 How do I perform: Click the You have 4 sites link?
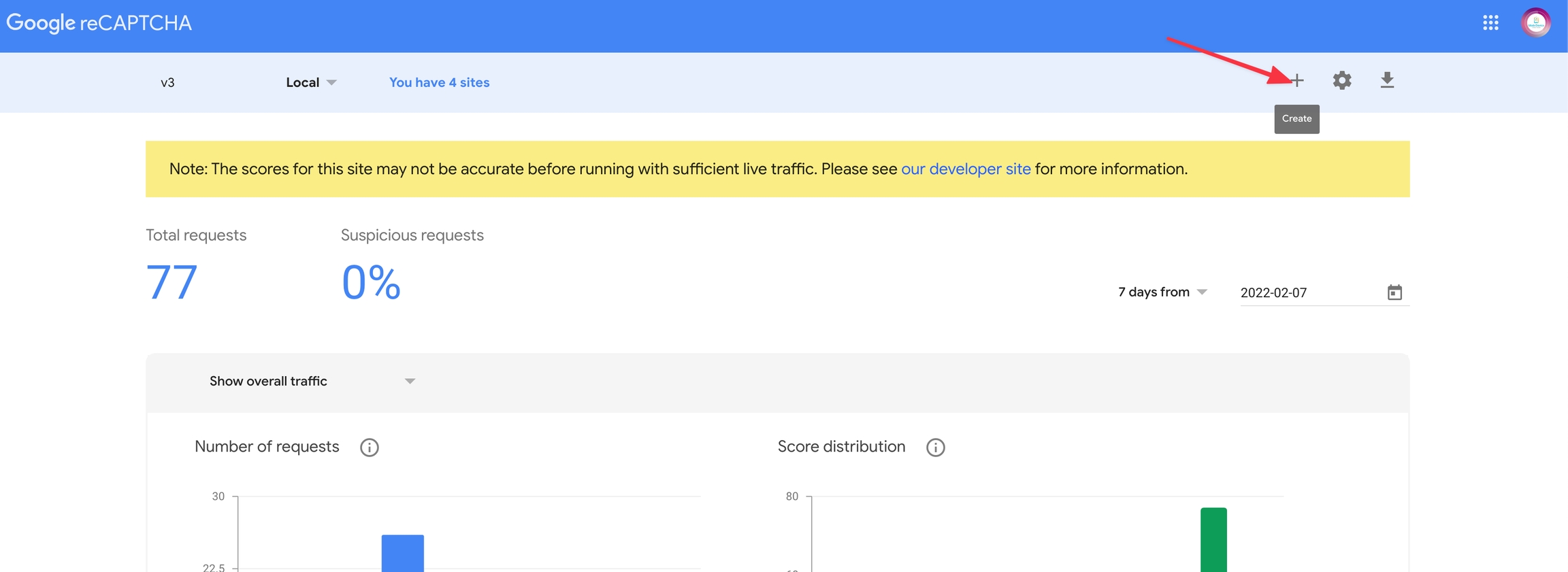tap(439, 82)
